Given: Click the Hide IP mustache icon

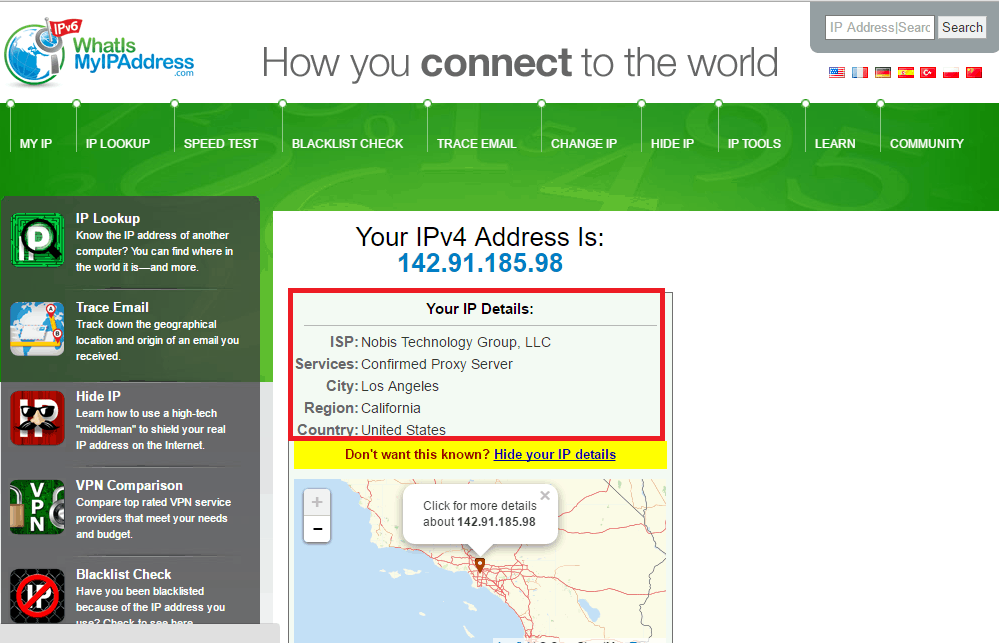Looking at the screenshot, I should [x=38, y=418].
